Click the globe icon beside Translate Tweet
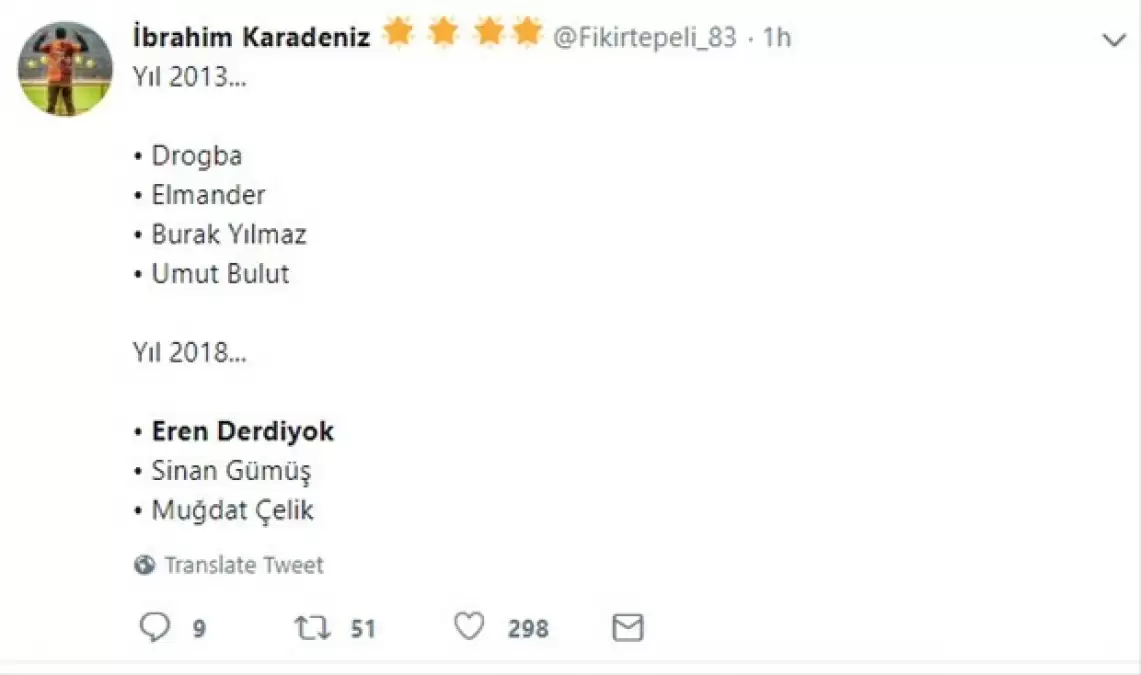 coord(145,565)
